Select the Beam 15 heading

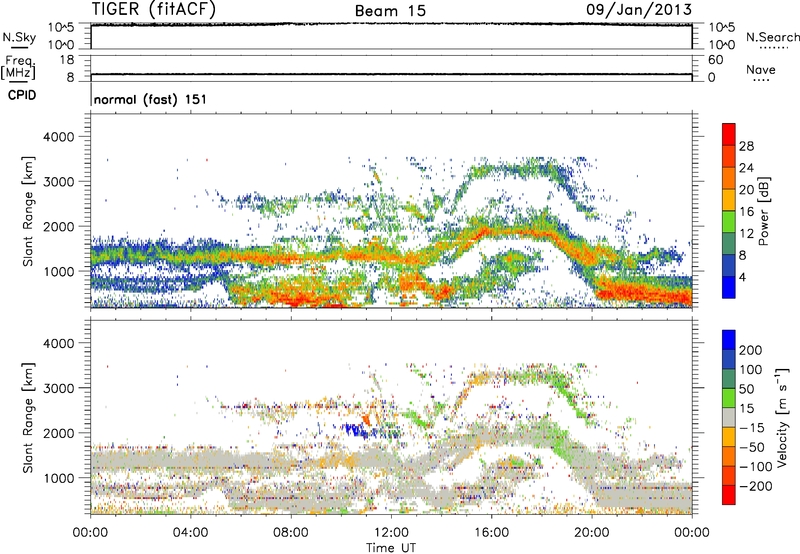[390, 11]
